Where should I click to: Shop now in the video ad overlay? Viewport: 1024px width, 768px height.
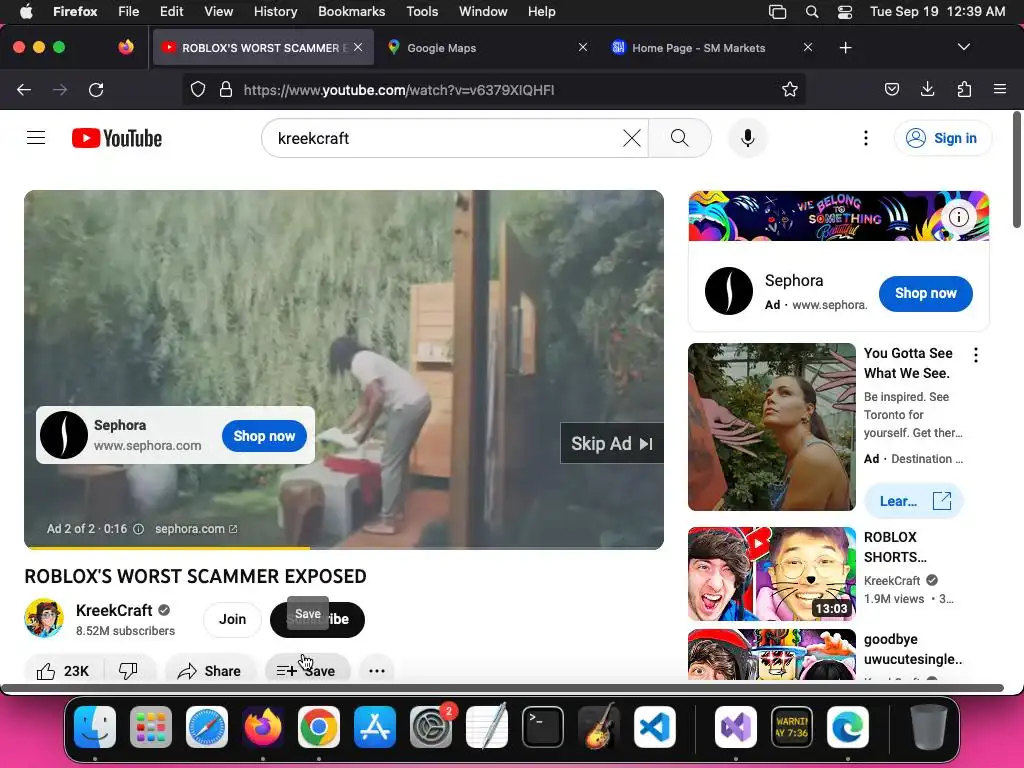tap(264, 436)
